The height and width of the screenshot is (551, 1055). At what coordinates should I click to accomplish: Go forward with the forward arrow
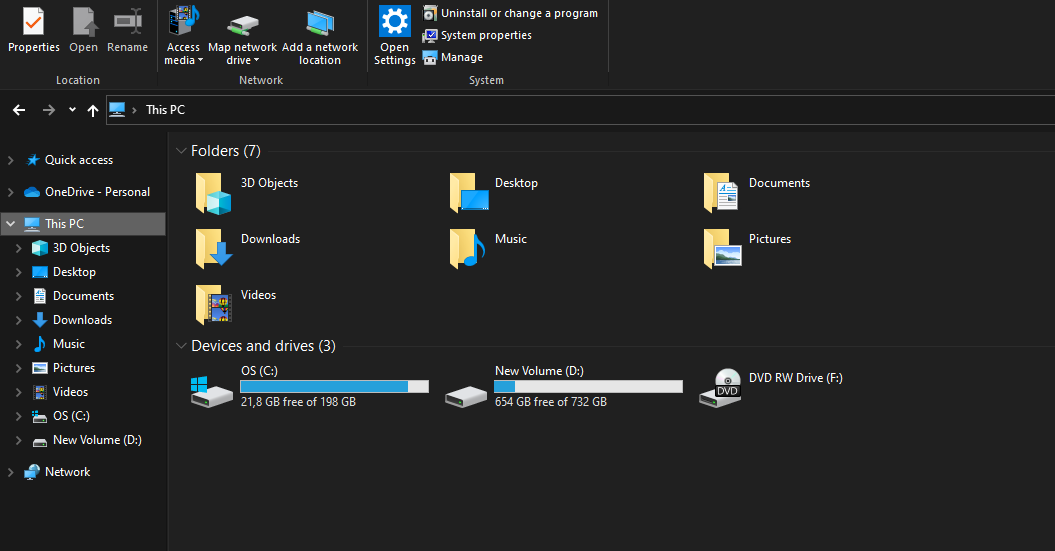[48, 110]
